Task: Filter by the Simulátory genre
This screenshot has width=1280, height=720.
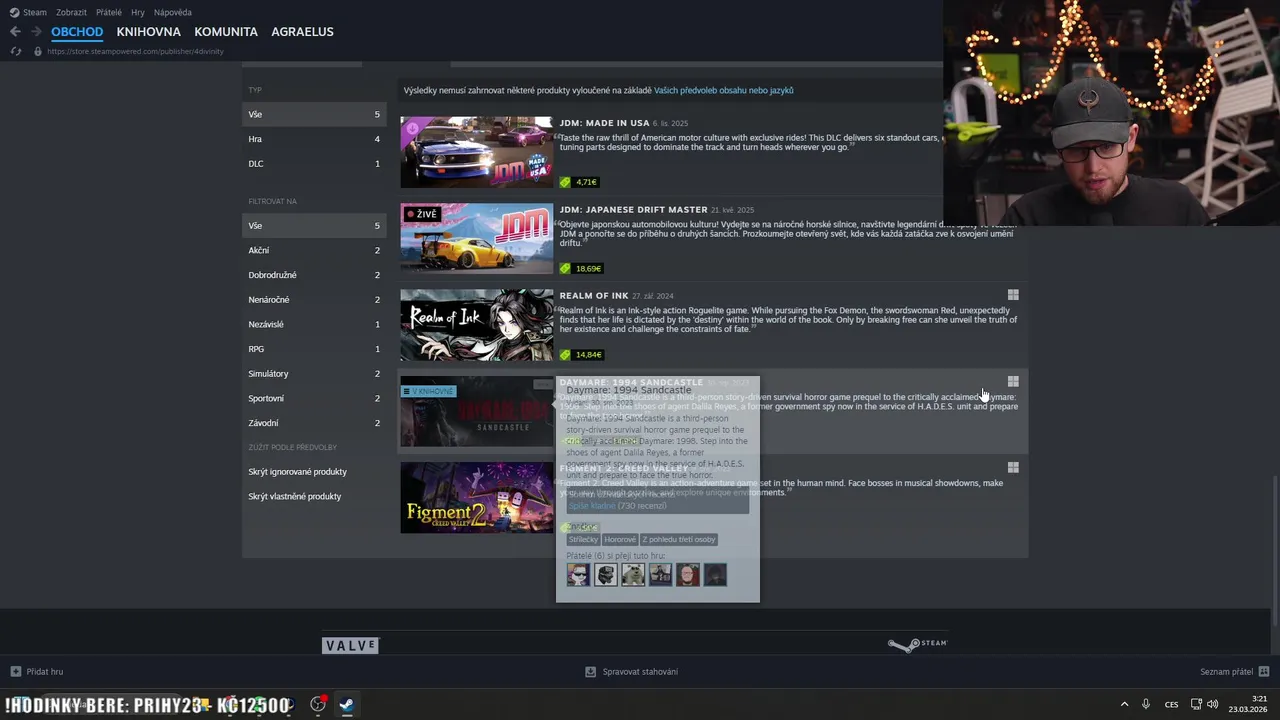Action: click(313, 373)
